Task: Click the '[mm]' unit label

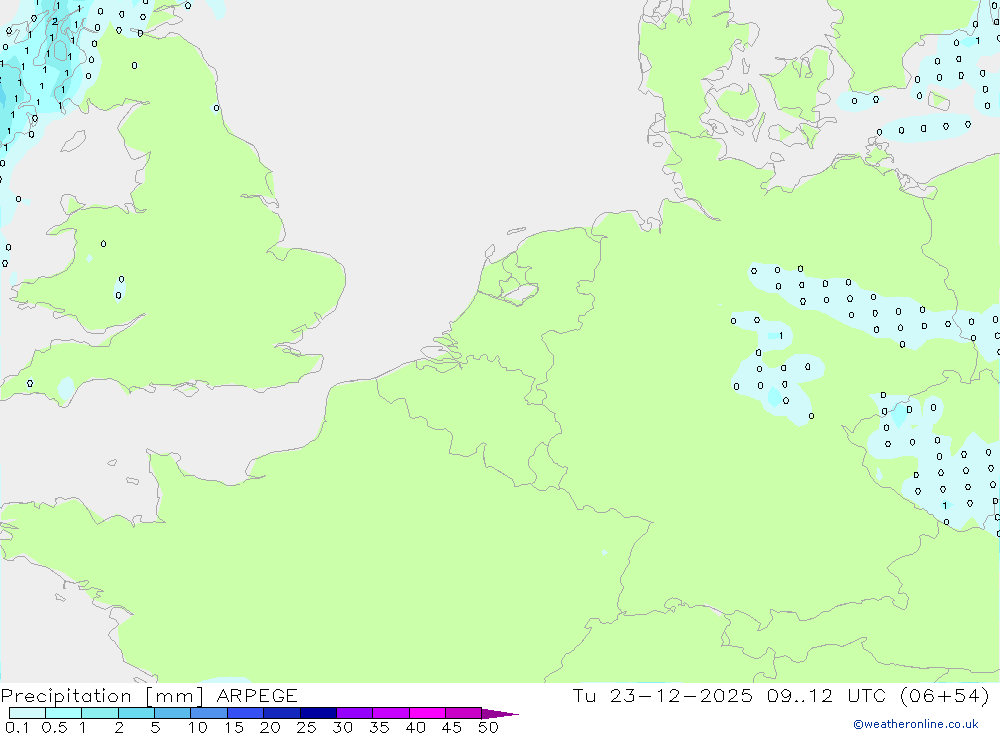Action: [x=174, y=696]
